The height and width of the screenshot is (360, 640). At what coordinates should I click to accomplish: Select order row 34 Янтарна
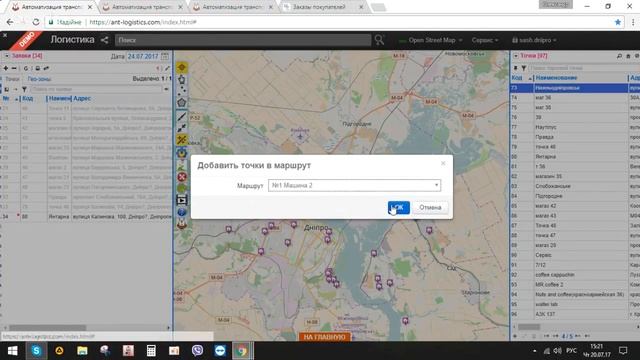pyautogui.click(x=87, y=216)
